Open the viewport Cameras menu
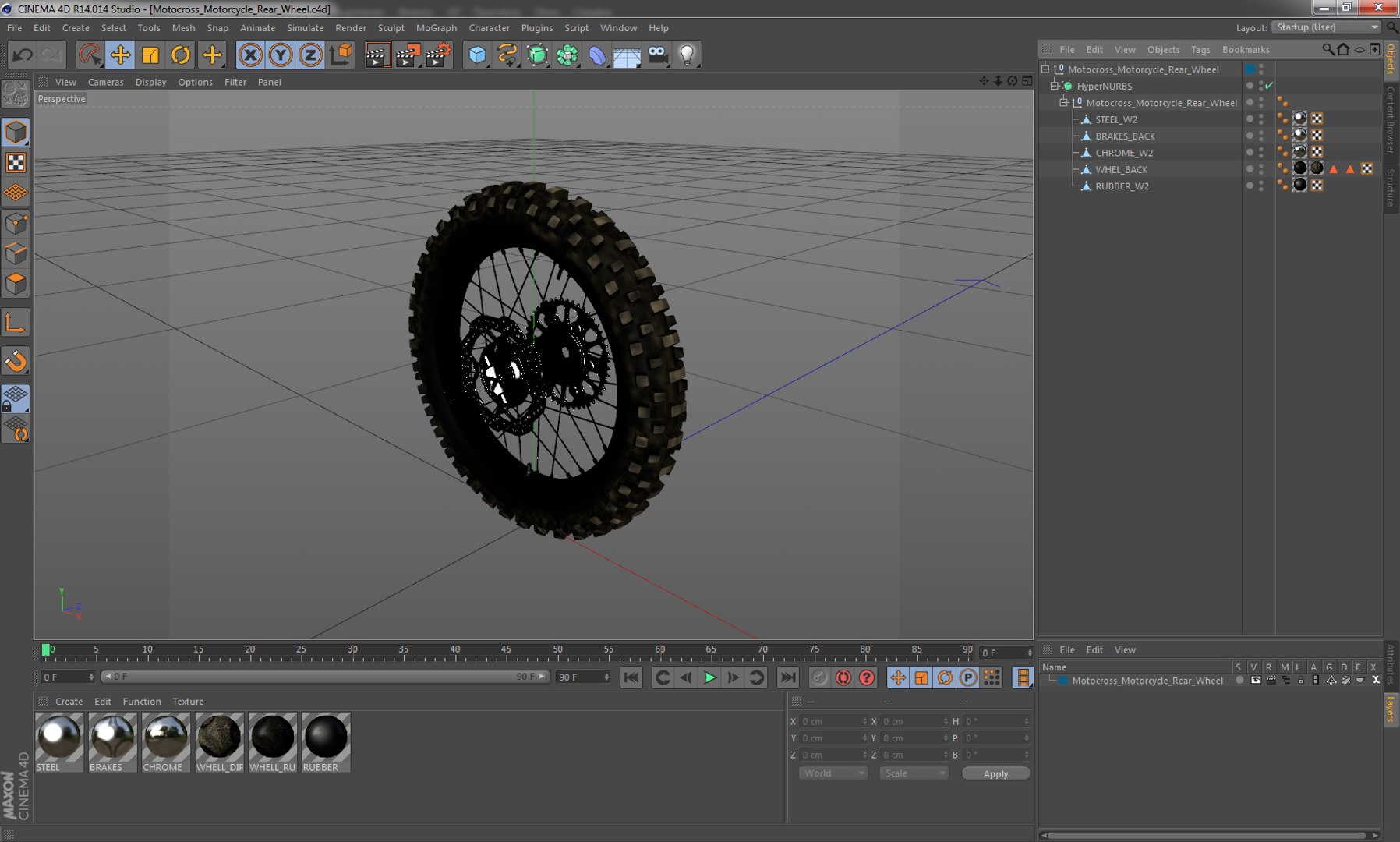The height and width of the screenshot is (842, 1400). (x=105, y=82)
